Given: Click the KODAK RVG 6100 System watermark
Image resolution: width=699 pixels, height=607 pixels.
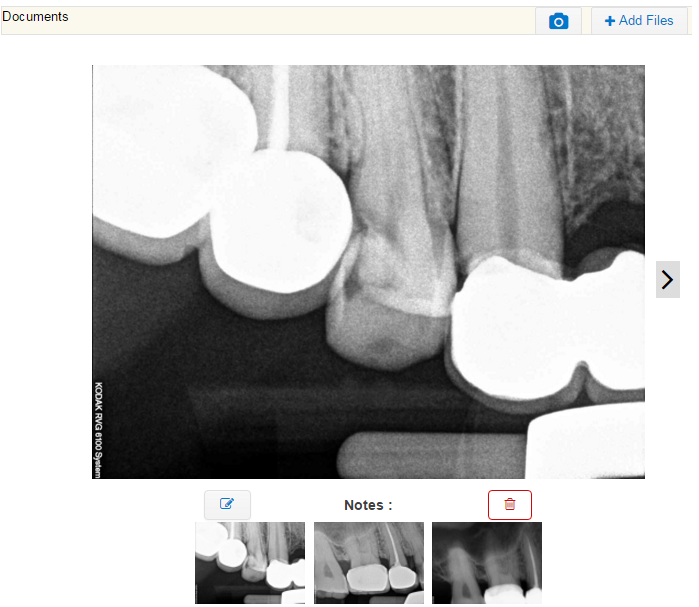Looking at the screenshot, I should click(x=99, y=430).
